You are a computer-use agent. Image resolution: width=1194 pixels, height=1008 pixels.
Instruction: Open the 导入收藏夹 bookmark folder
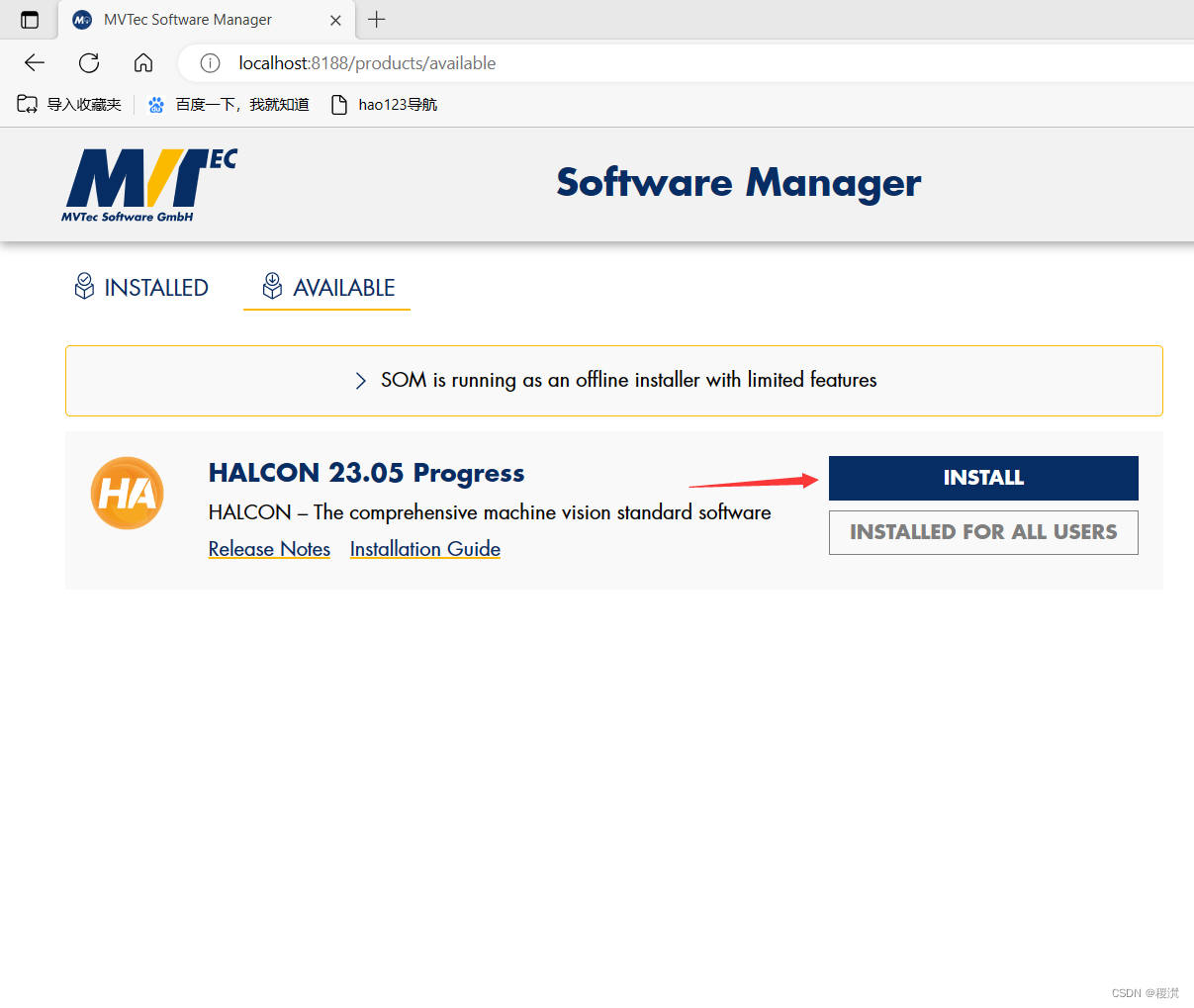click(x=69, y=104)
